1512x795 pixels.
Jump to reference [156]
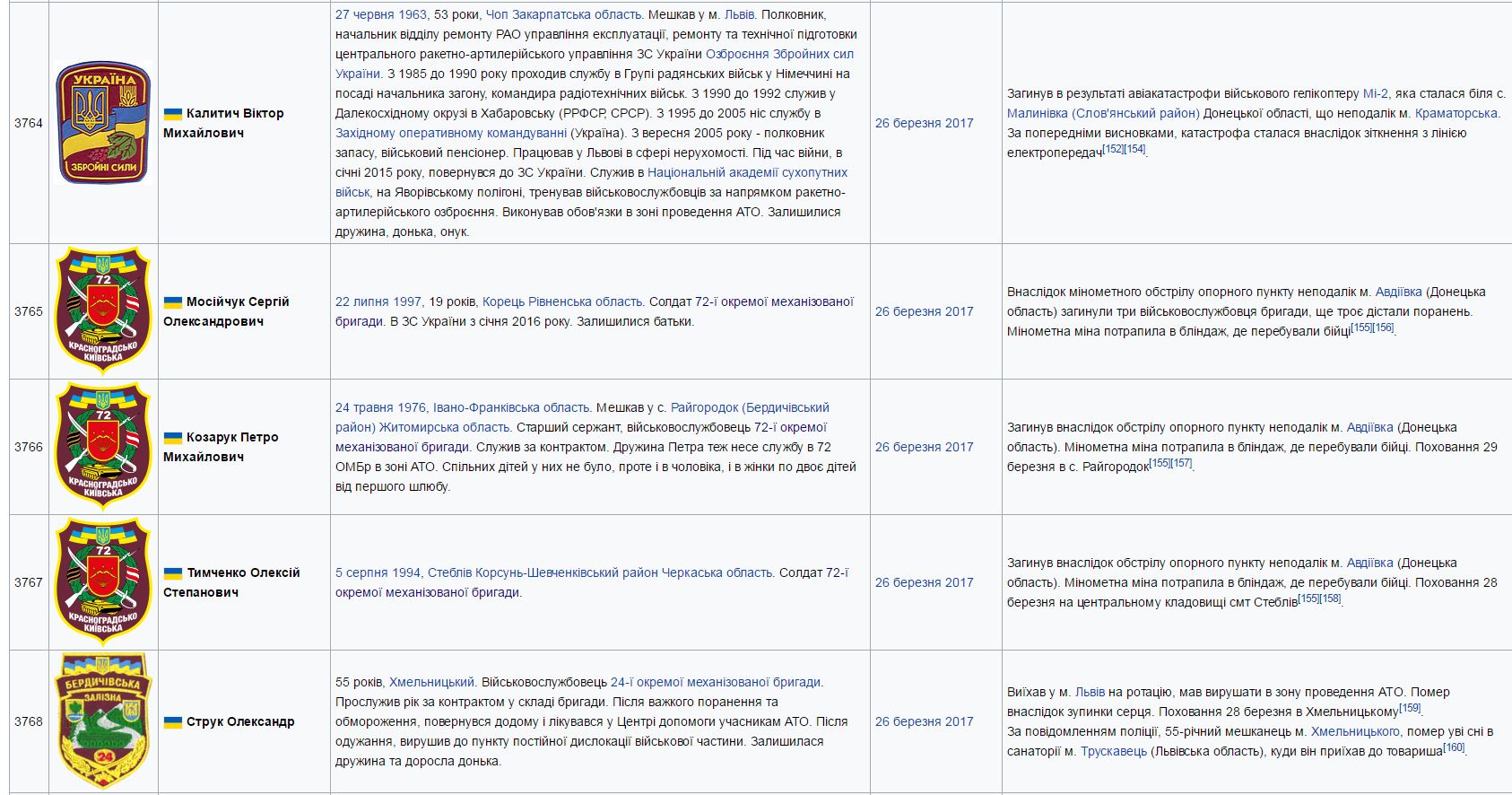pyautogui.click(x=1384, y=328)
